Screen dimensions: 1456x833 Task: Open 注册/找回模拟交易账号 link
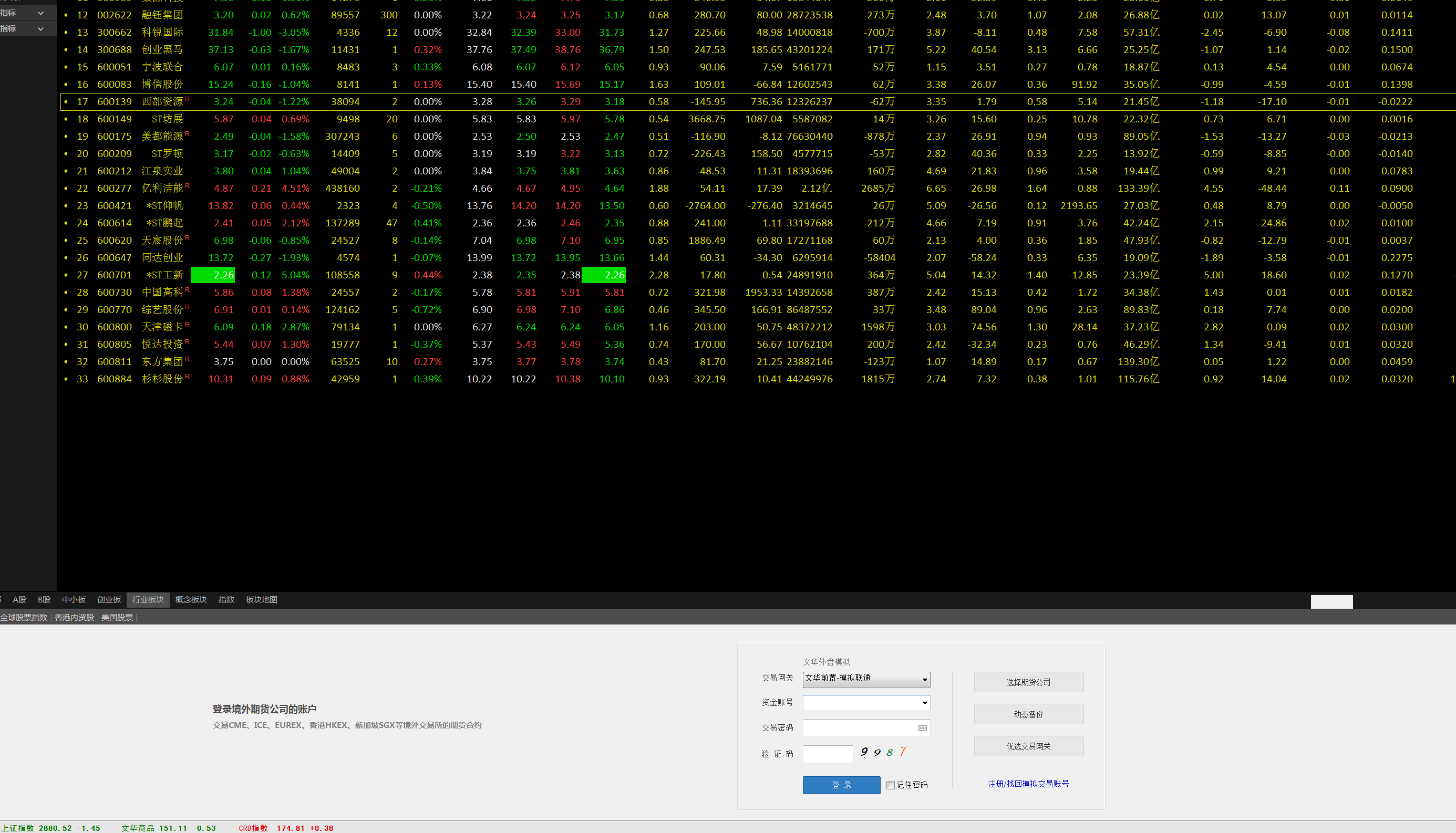click(x=1028, y=784)
